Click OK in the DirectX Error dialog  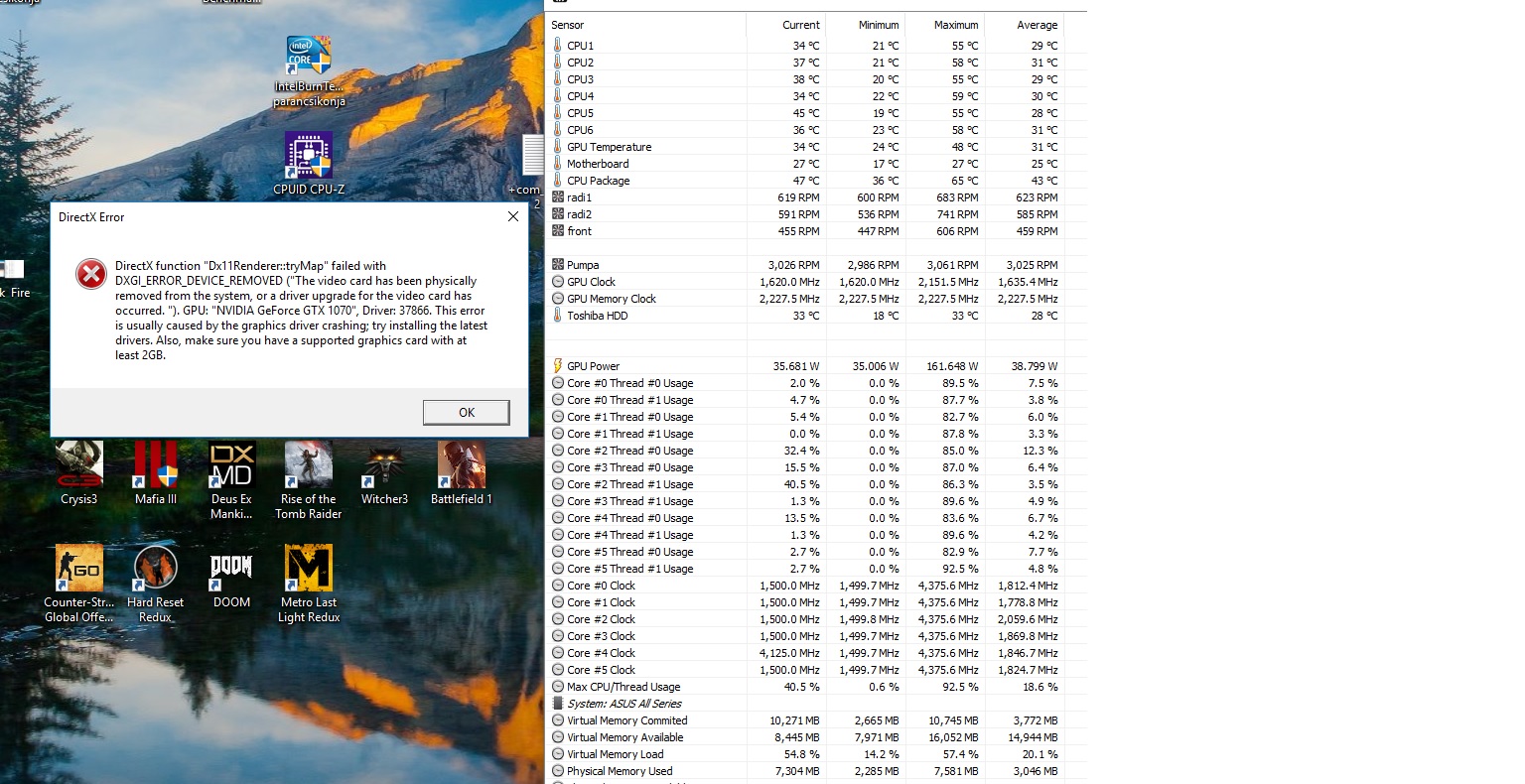(466, 413)
